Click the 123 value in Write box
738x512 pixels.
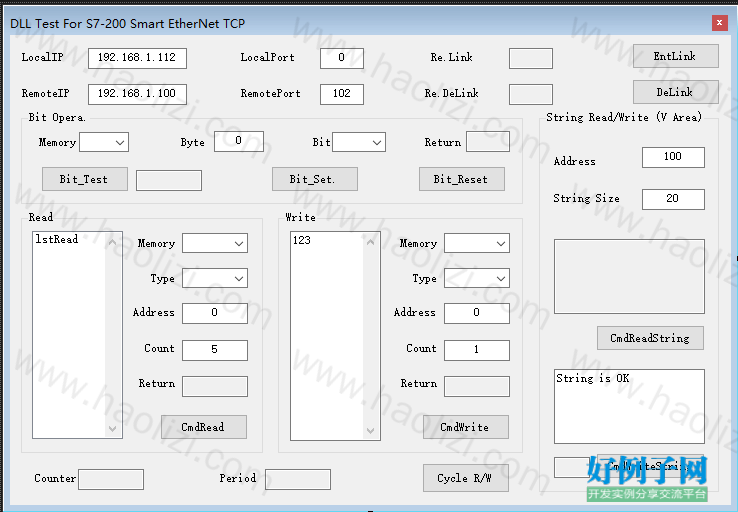click(302, 240)
